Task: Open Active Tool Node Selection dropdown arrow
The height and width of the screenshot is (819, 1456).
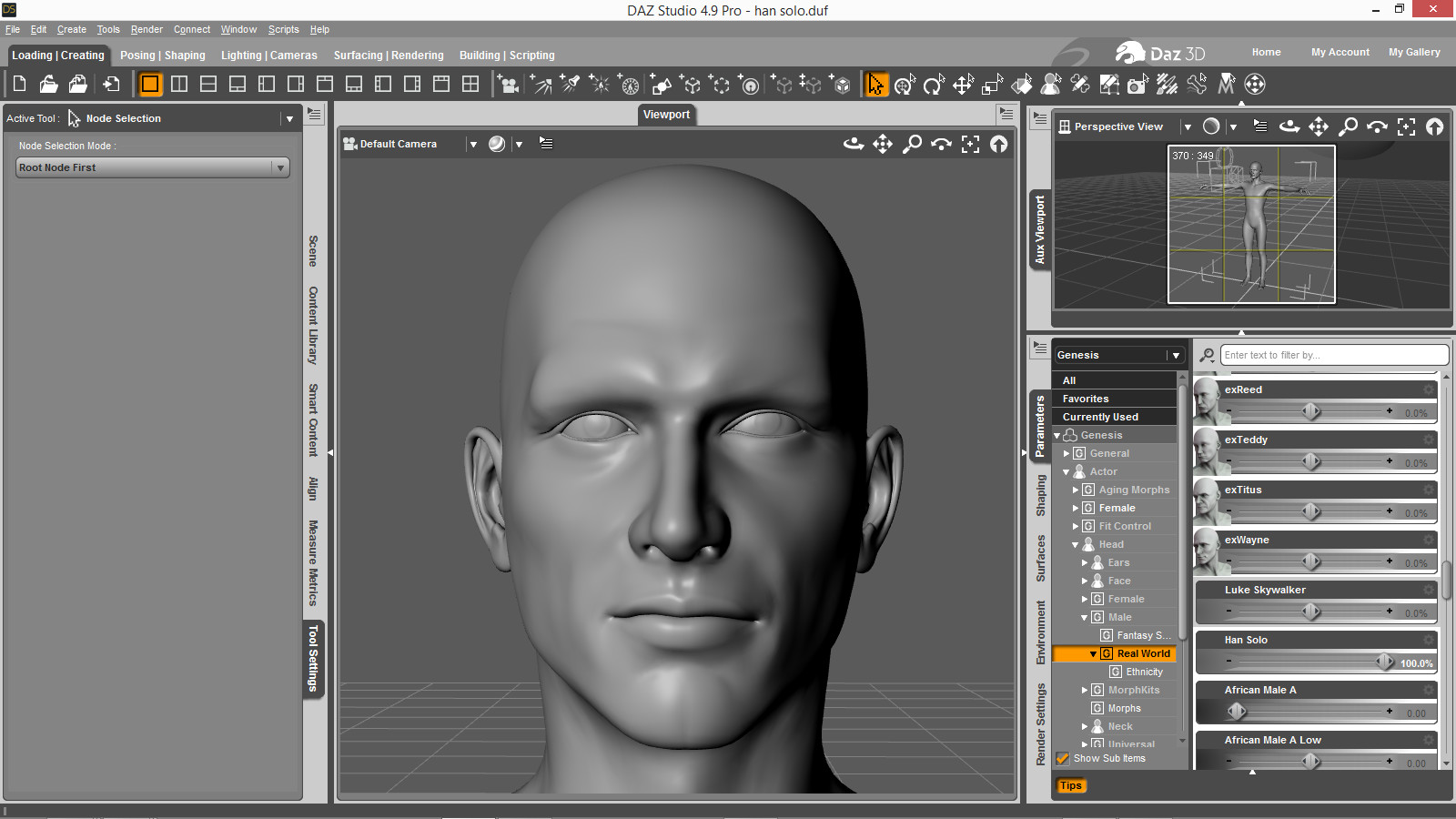Action: click(x=289, y=118)
